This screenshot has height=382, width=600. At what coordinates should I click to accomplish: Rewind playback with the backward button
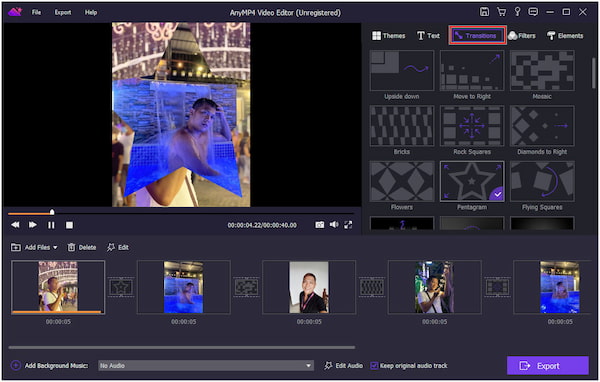click(x=15, y=225)
